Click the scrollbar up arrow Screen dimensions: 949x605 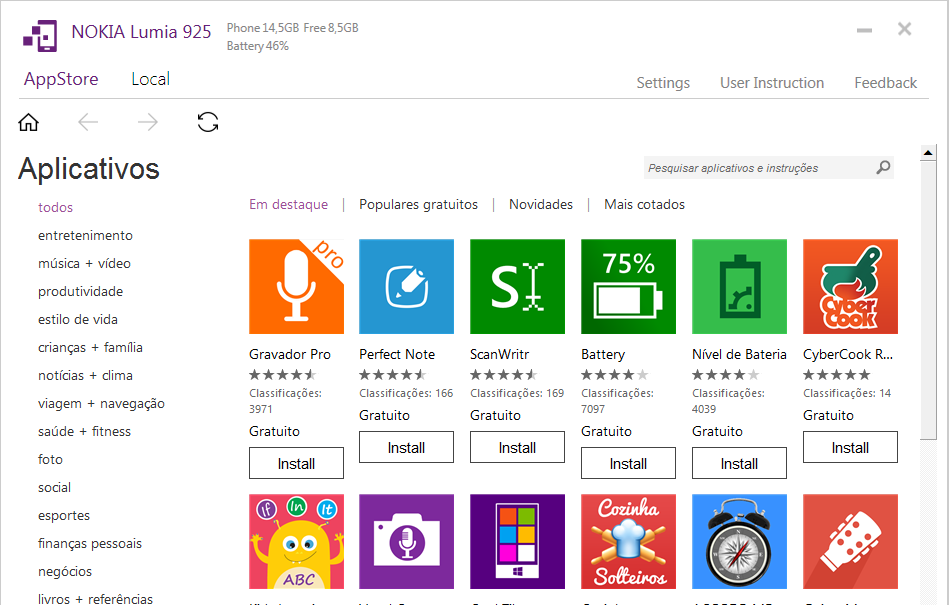(x=928, y=152)
